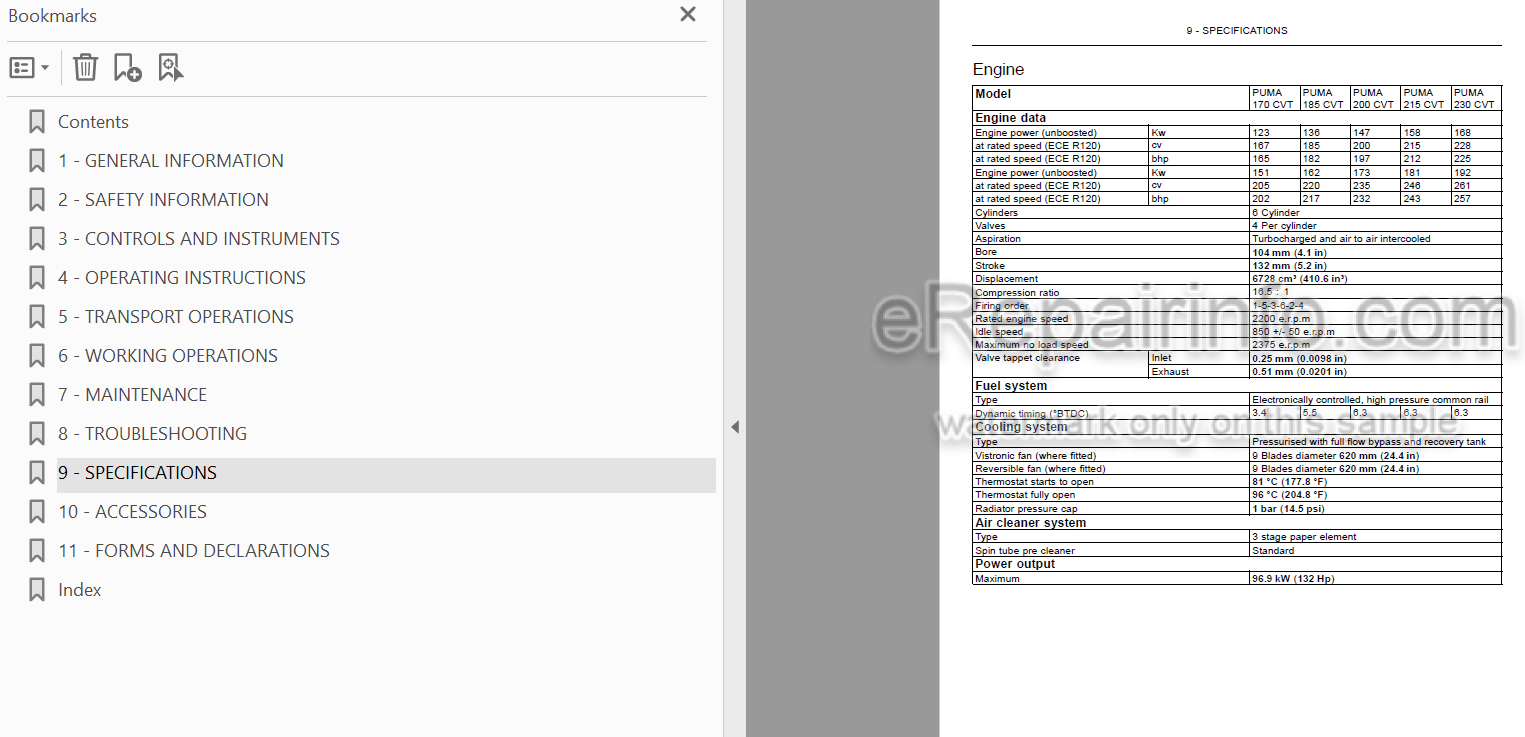Jump to 3 - CONTROLS AND INSTRUMENTS
The width and height of the screenshot is (1525, 737).
(x=199, y=239)
